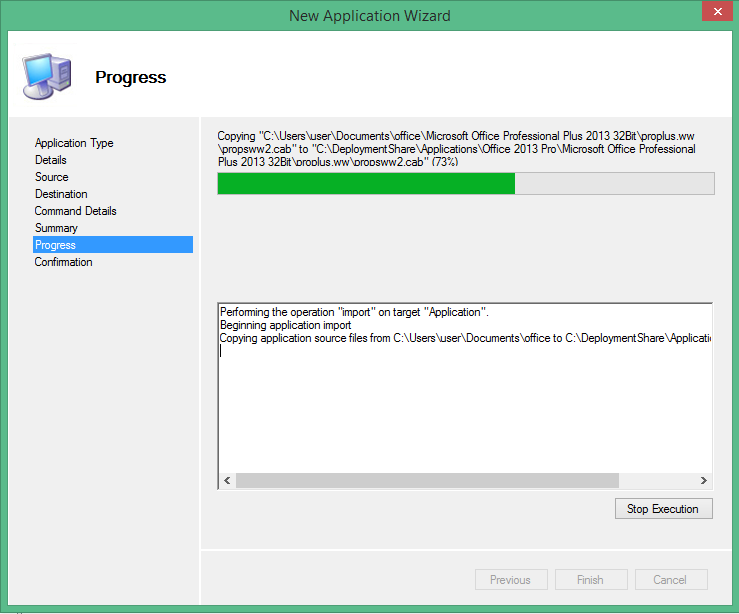
Task: Select the highlighted Progress step
Action: pyautogui.click(x=56, y=245)
